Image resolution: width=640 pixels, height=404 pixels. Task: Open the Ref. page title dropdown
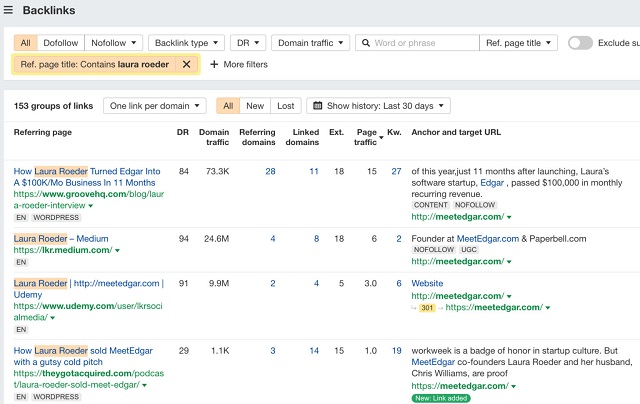(x=518, y=43)
